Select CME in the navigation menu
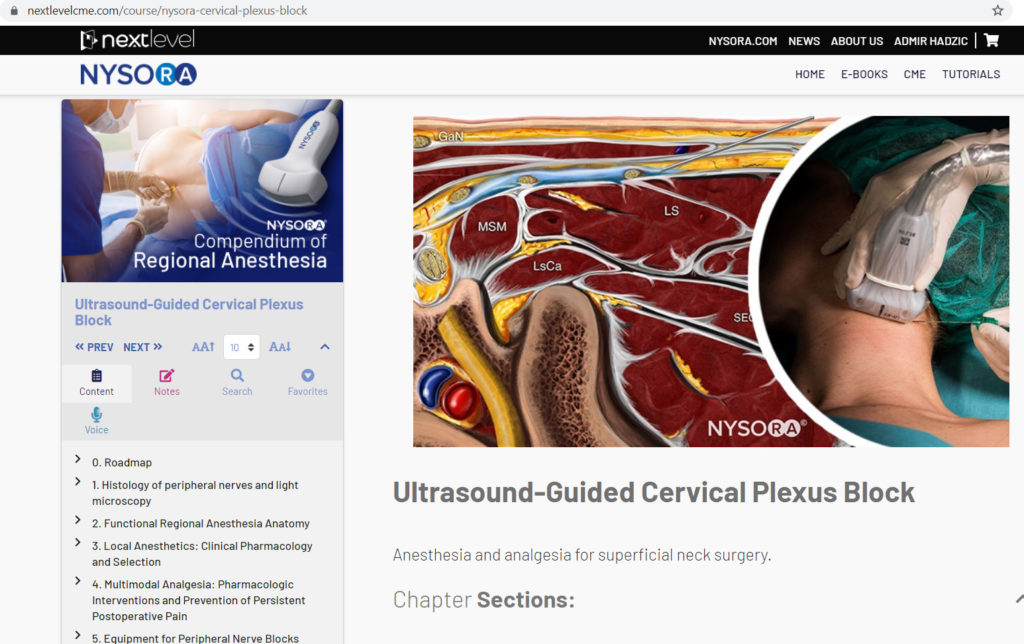Screen dimensions: 1024x644 [x=914, y=74]
